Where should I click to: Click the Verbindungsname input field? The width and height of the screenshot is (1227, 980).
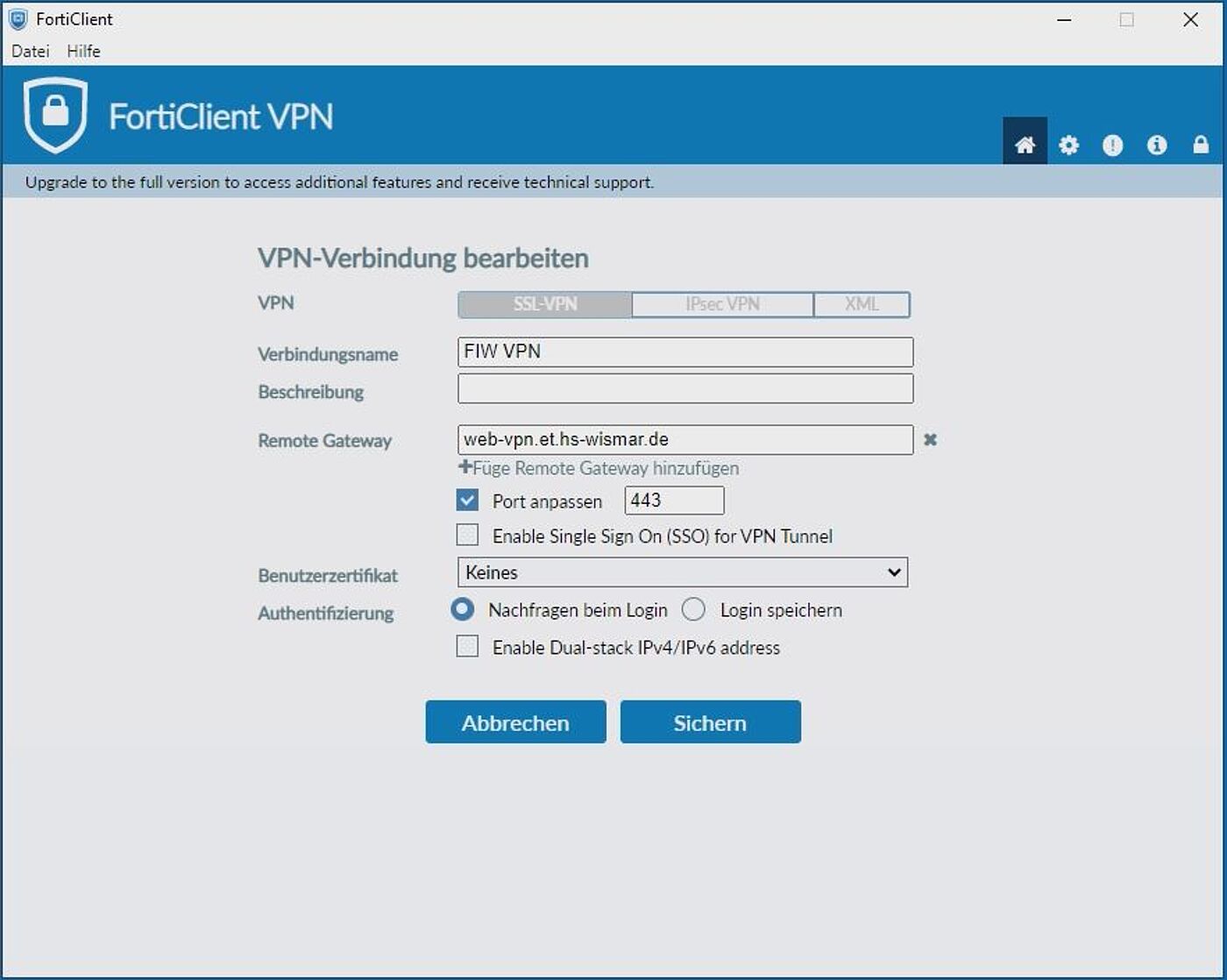coord(685,352)
